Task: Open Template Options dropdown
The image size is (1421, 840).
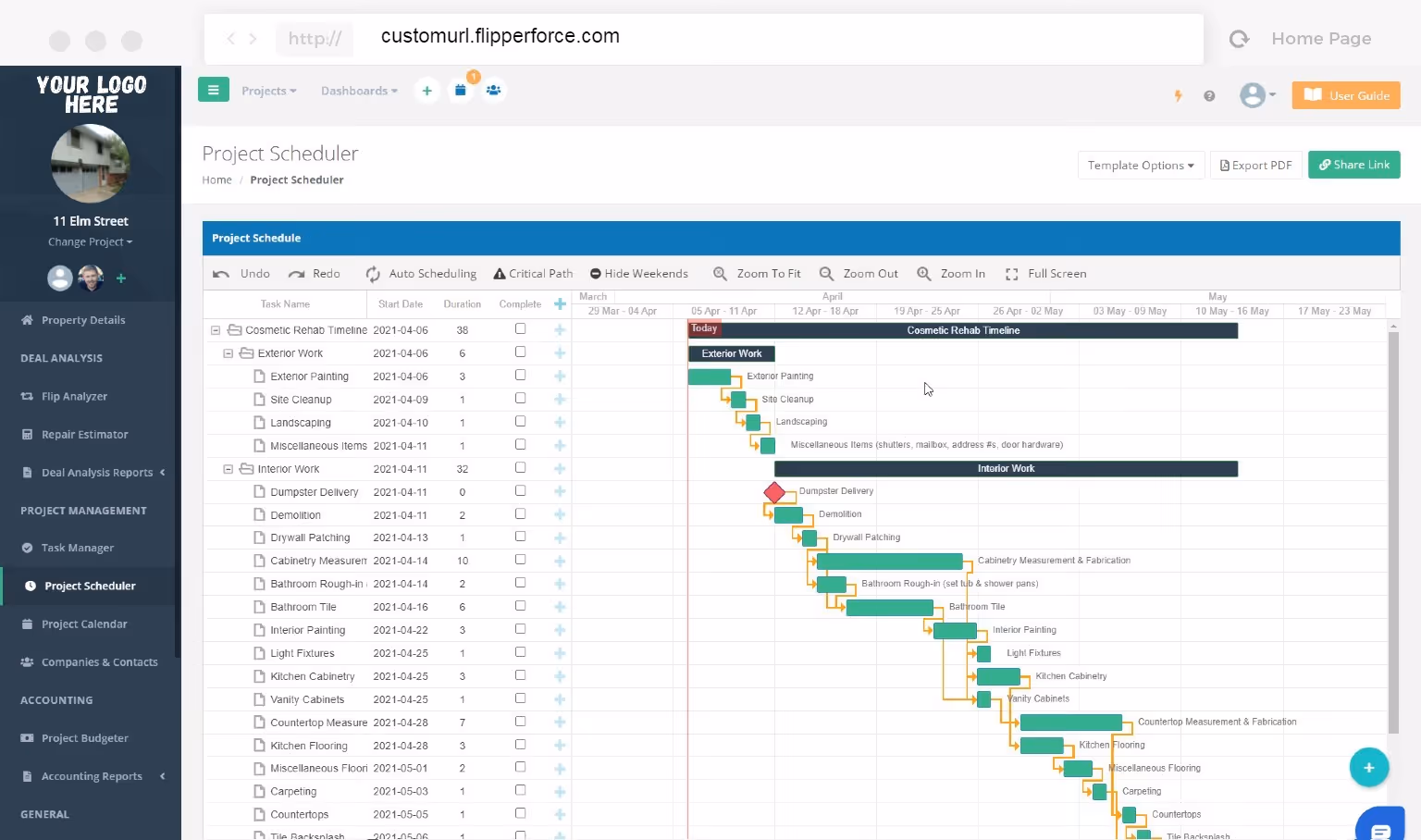Action: click(1141, 166)
